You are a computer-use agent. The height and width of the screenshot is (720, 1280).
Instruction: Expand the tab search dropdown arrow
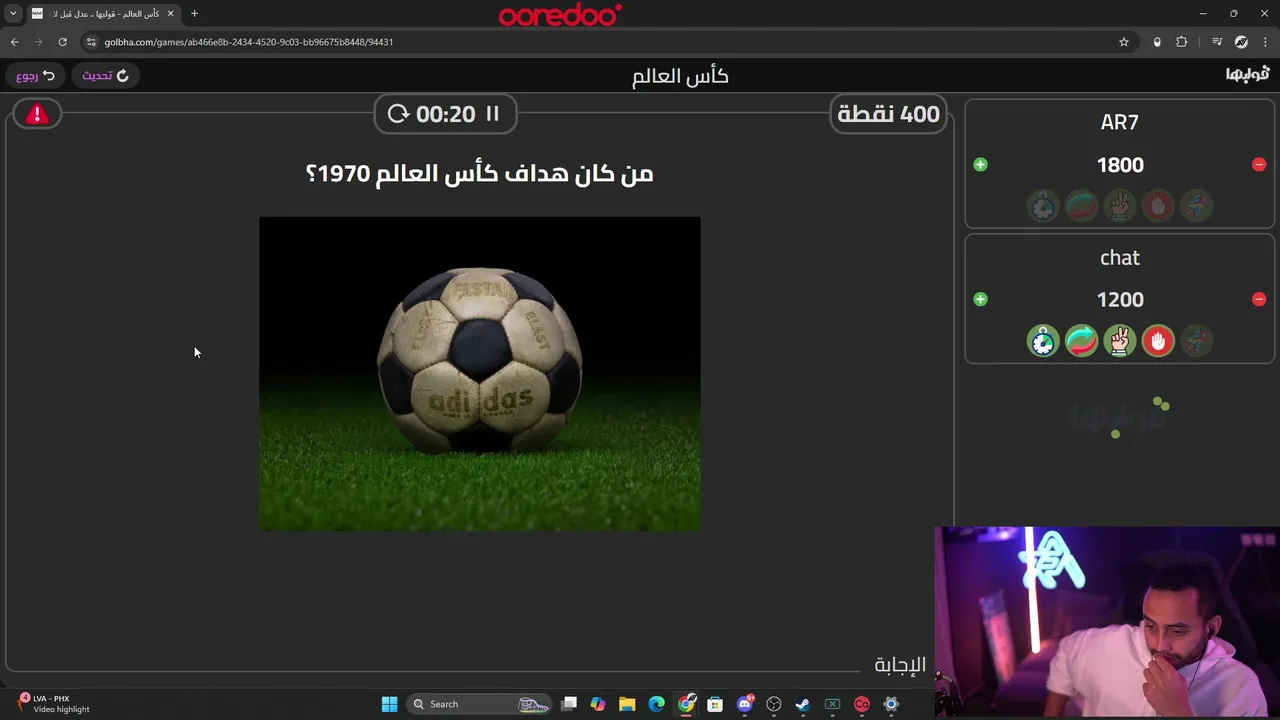pos(13,14)
